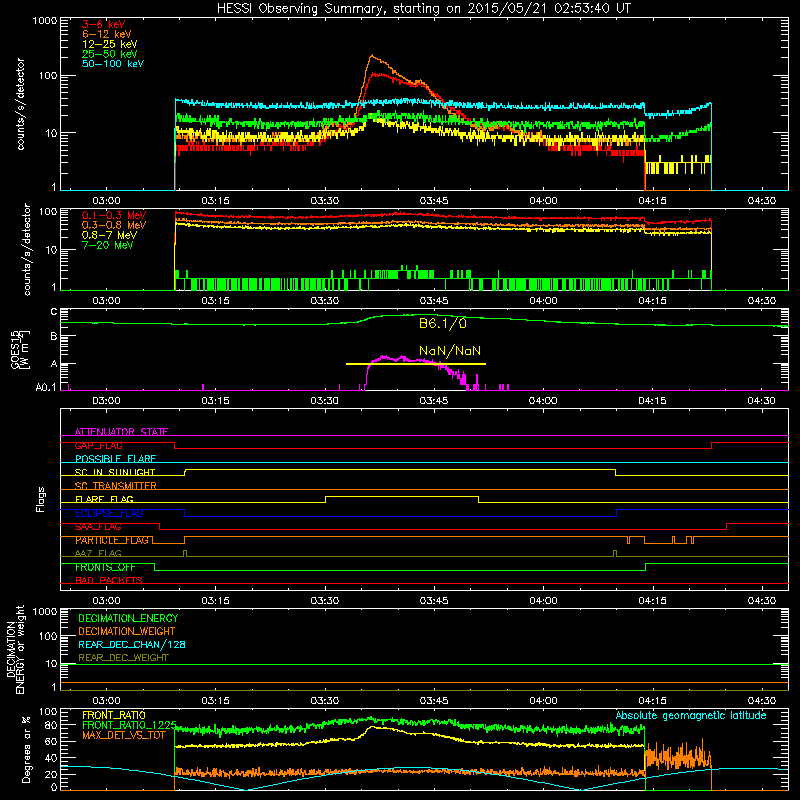Select the 50-100 keV legend label
This screenshot has height=800, width=800.
pos(113,64)
